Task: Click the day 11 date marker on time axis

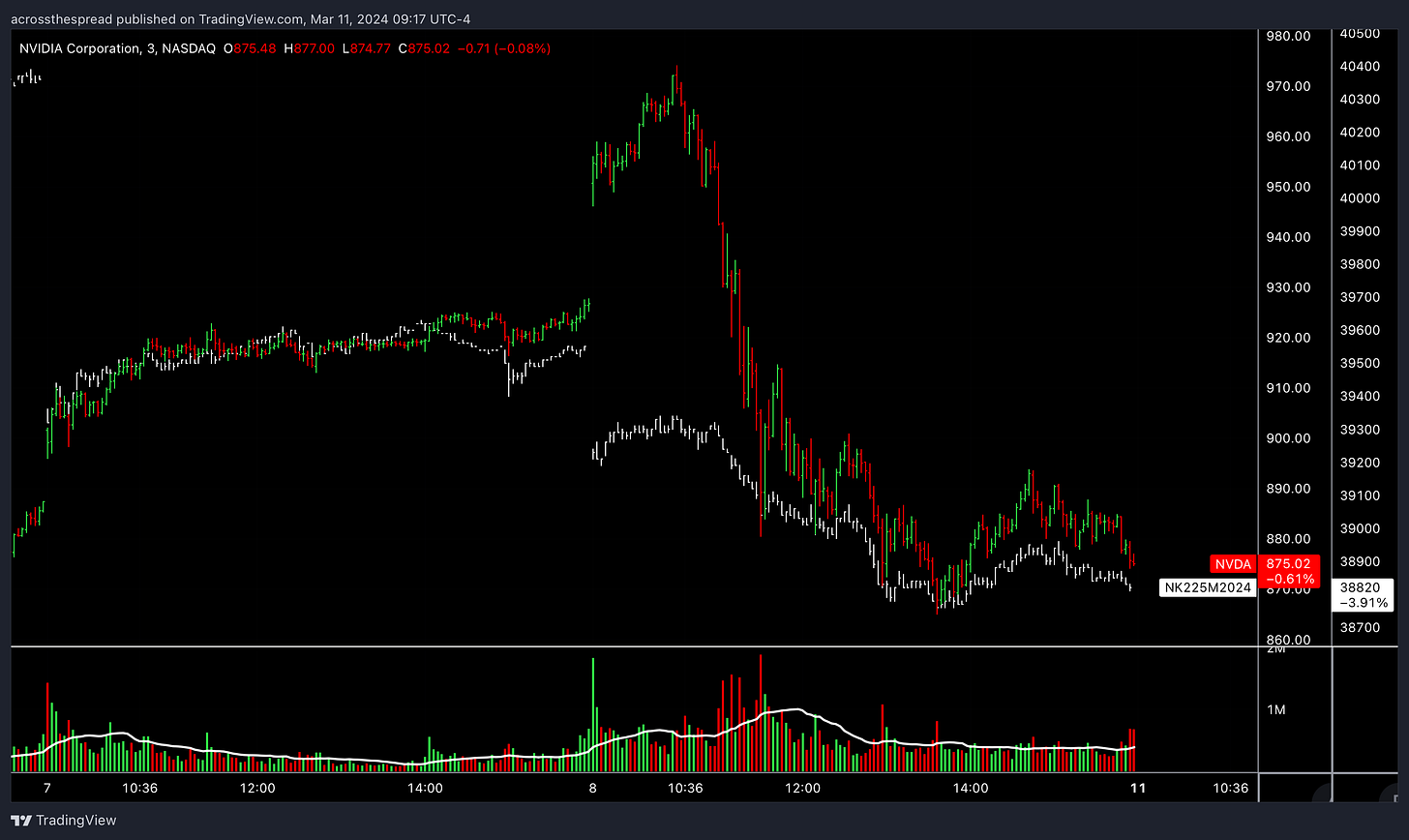Action: coord(1138,788)
